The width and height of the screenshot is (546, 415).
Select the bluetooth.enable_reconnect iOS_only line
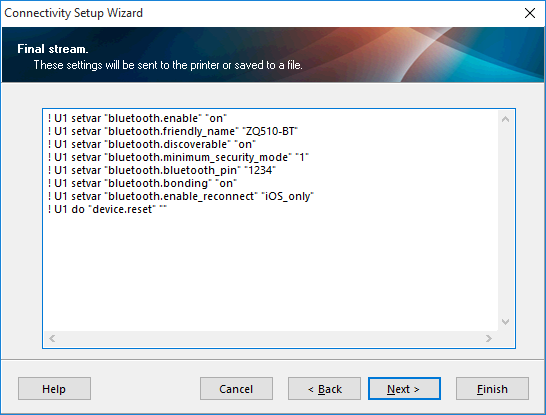181,196
